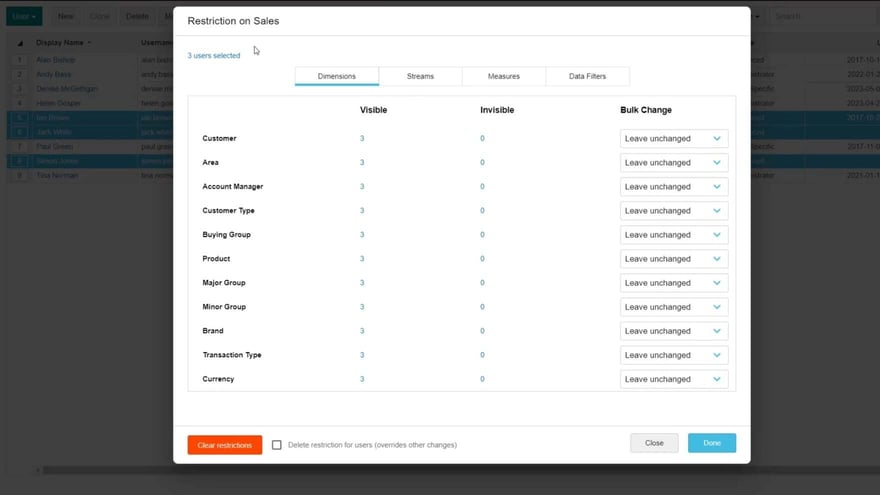Switch to the Measures tab
The width and height of the screenshot is (880, 495).
coord(503,76)
